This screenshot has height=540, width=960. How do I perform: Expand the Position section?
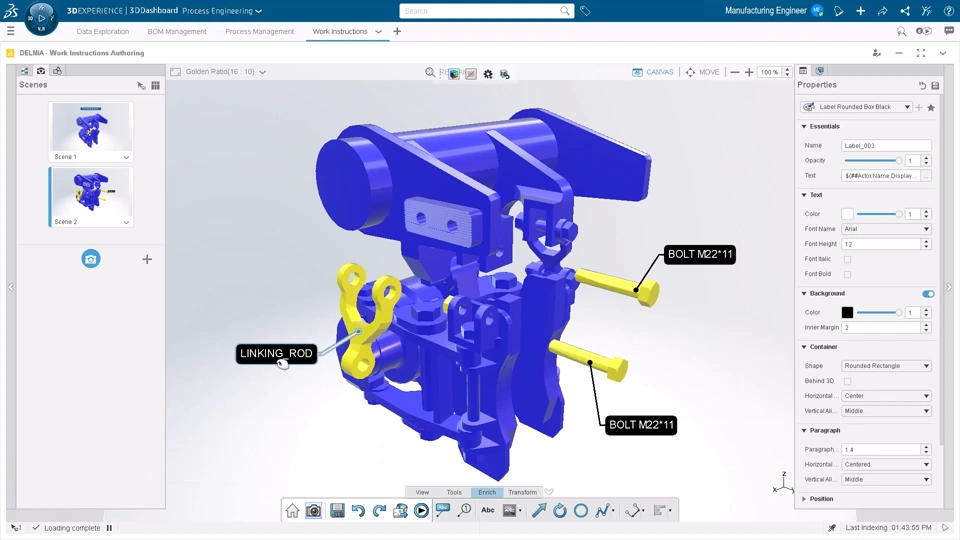coord(804,499)
